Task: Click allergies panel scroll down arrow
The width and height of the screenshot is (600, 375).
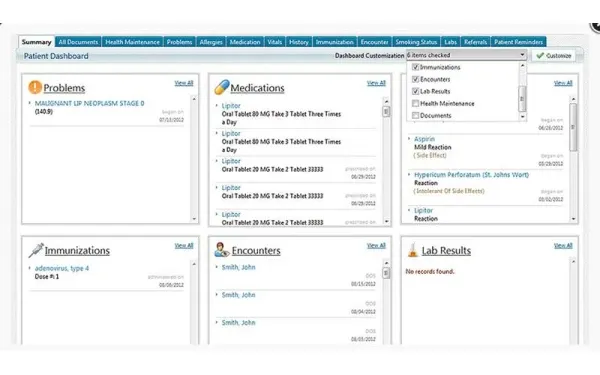Action: click(573, 219)
